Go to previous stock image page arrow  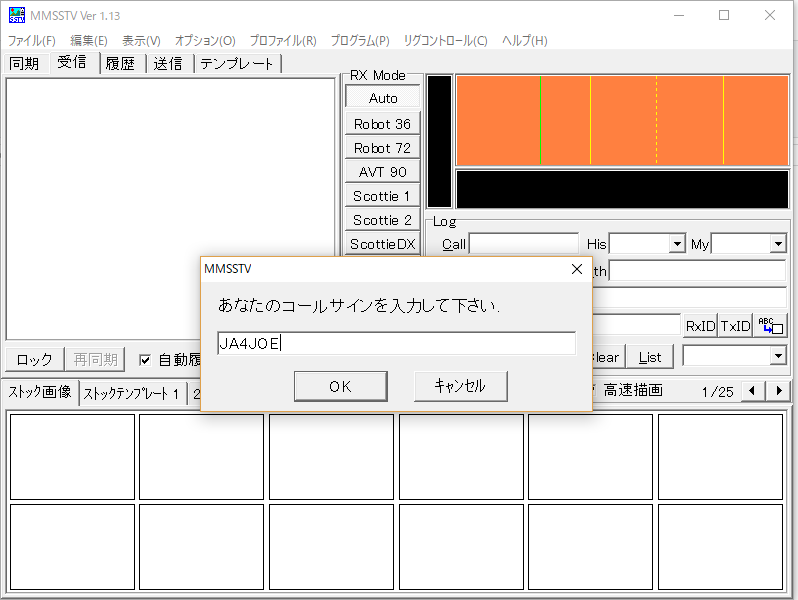click(752, 391)
